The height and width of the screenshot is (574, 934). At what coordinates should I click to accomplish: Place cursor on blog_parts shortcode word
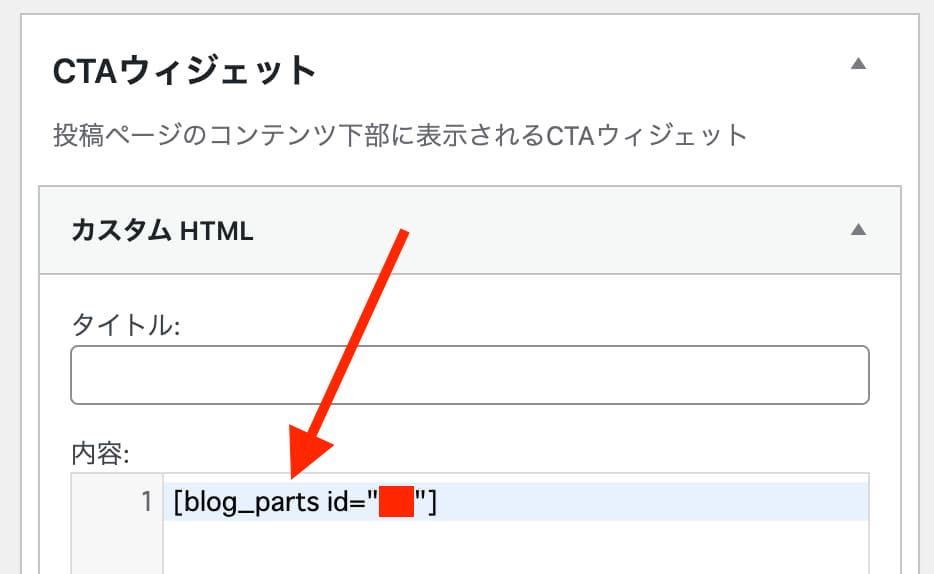pos(252,503)
